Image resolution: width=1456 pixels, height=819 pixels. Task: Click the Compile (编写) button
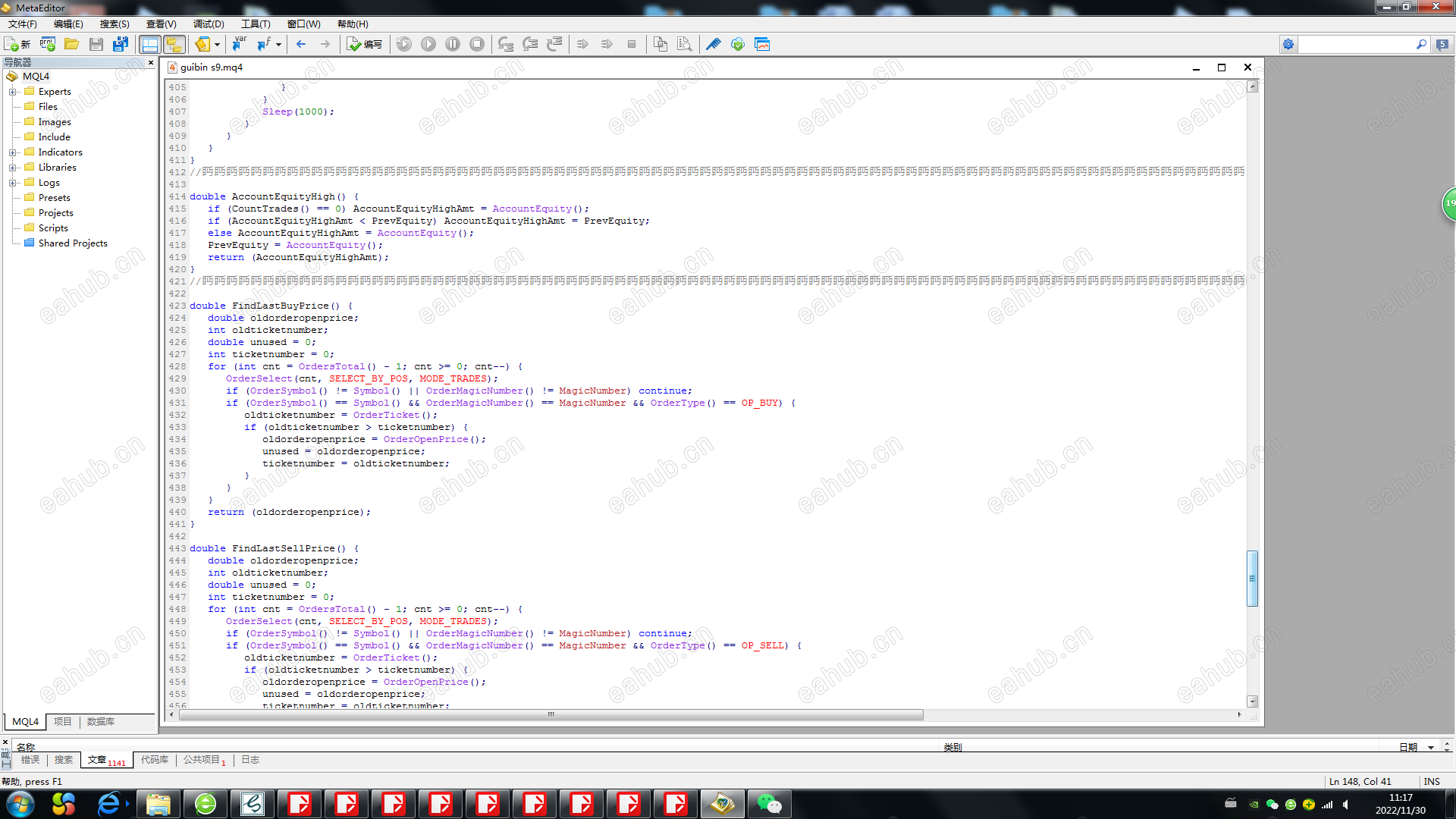click(364, 44)
